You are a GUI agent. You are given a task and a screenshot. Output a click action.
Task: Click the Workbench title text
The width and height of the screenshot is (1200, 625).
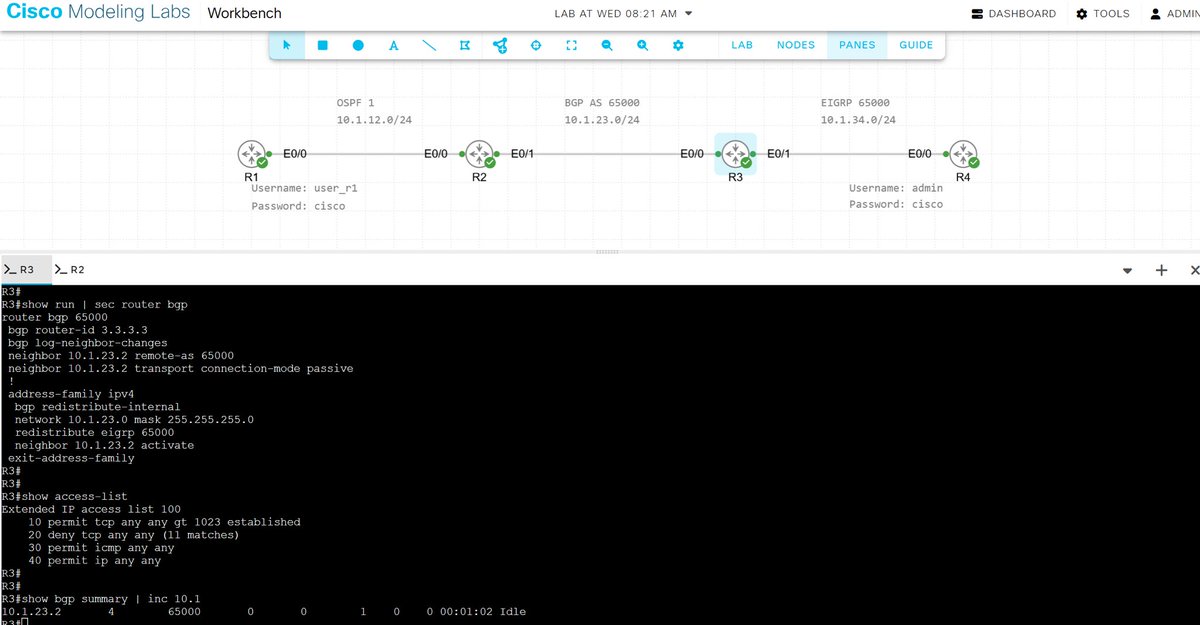point(245,14)
